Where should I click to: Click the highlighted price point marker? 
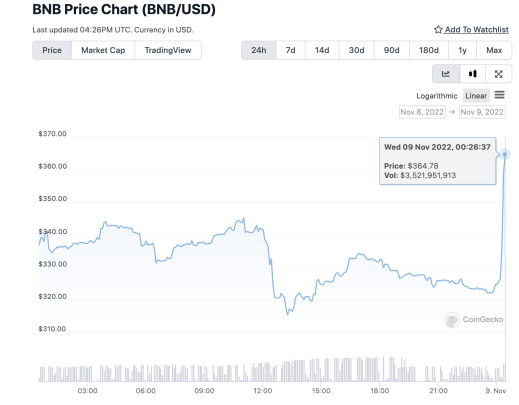[505, 154]
